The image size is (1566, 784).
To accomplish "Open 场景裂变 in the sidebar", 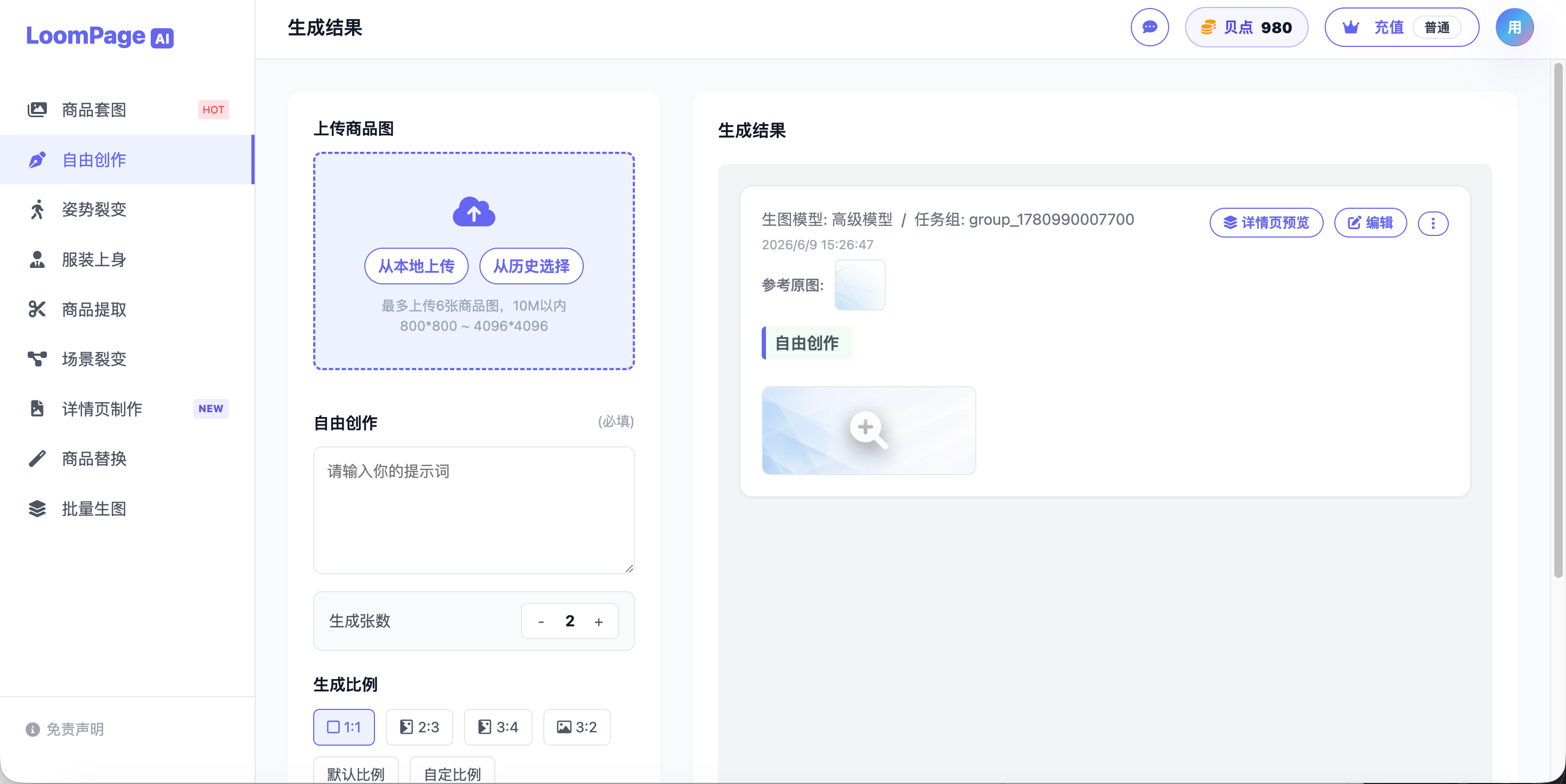I will pyautogui.click(x=127, y=358).
